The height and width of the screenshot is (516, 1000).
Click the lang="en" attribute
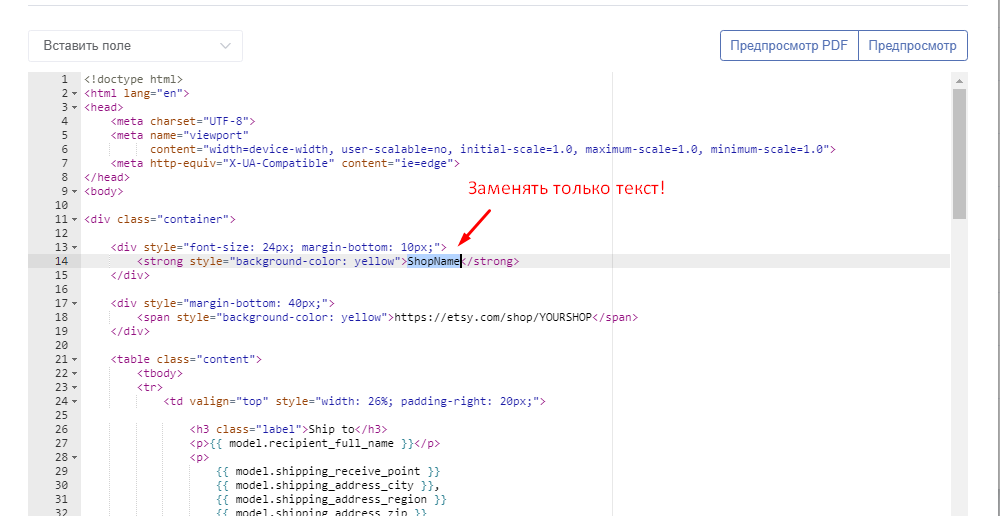pos(153,94)
